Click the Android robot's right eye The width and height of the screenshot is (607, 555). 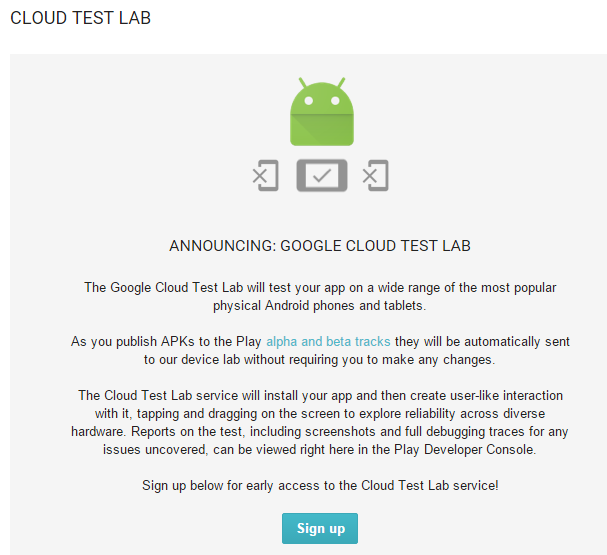point(335,101)
